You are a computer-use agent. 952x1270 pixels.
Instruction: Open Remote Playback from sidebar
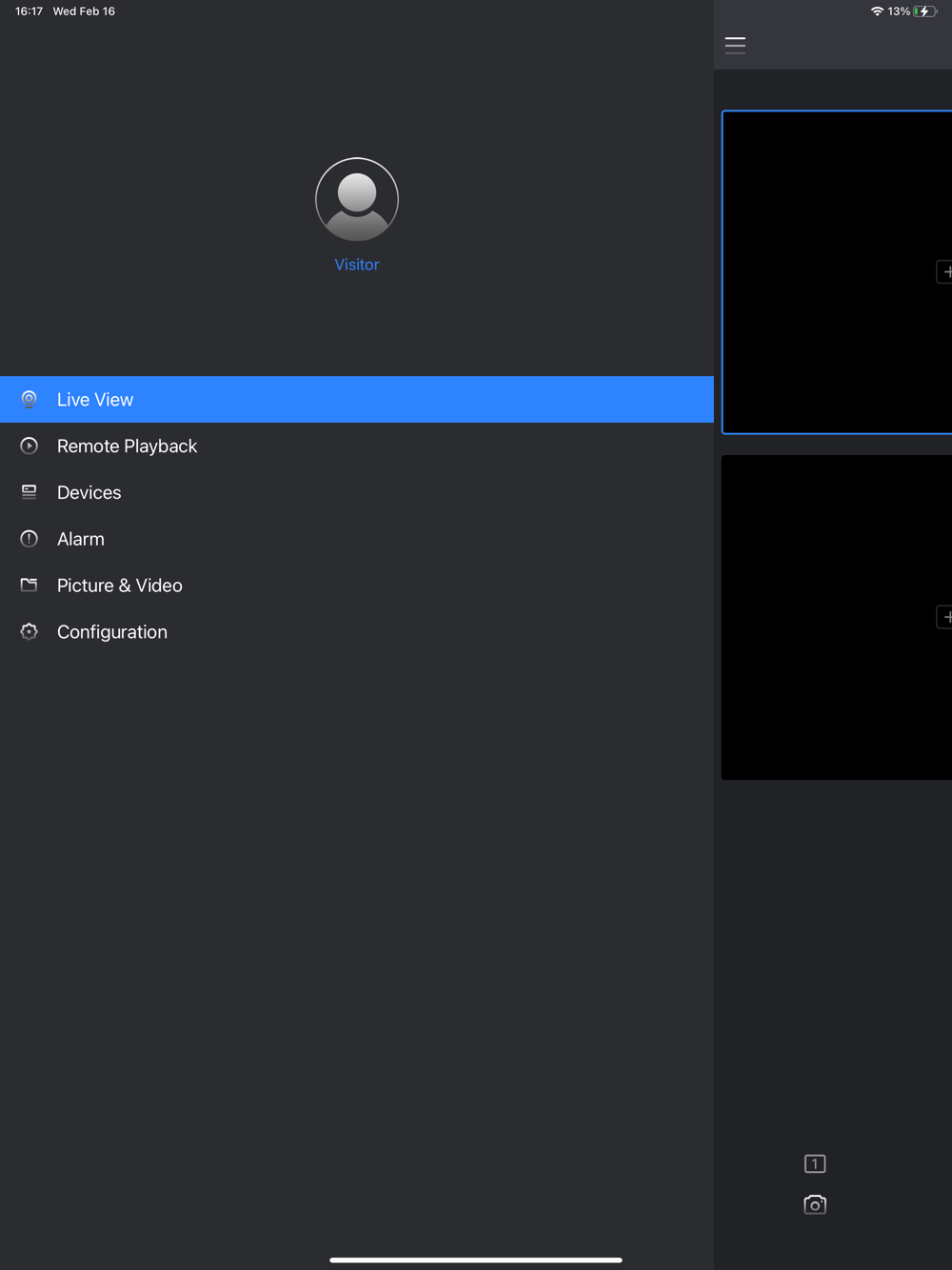pyautogui.click(x=357, y=446)
